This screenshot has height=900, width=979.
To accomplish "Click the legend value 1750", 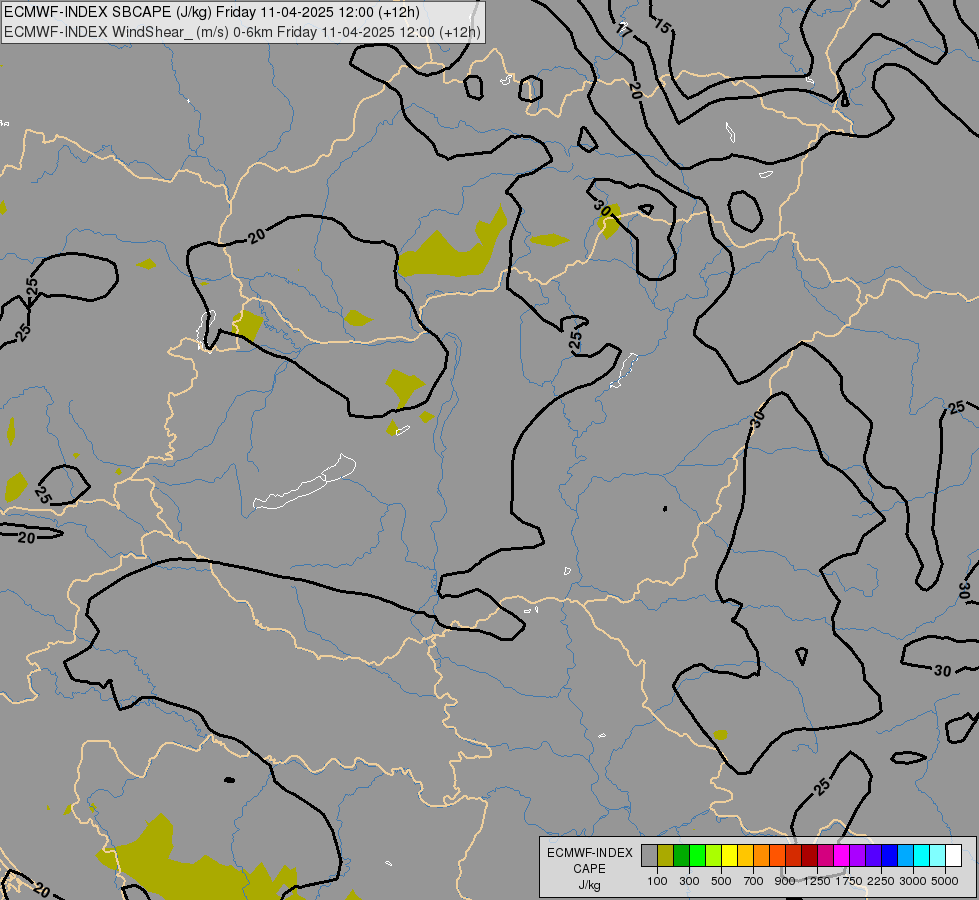I will pos(849,881).
